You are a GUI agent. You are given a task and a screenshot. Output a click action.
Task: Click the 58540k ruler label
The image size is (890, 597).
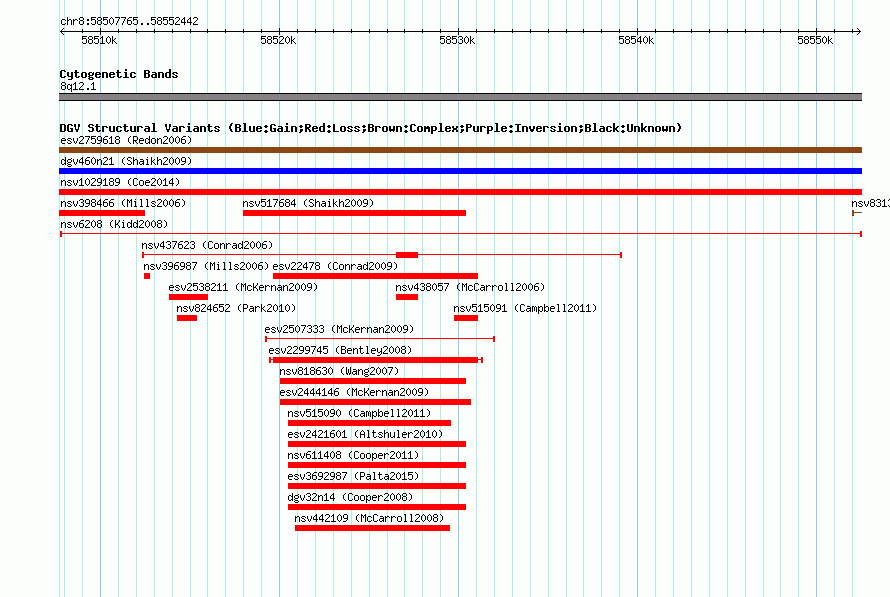tap(636, 40)
